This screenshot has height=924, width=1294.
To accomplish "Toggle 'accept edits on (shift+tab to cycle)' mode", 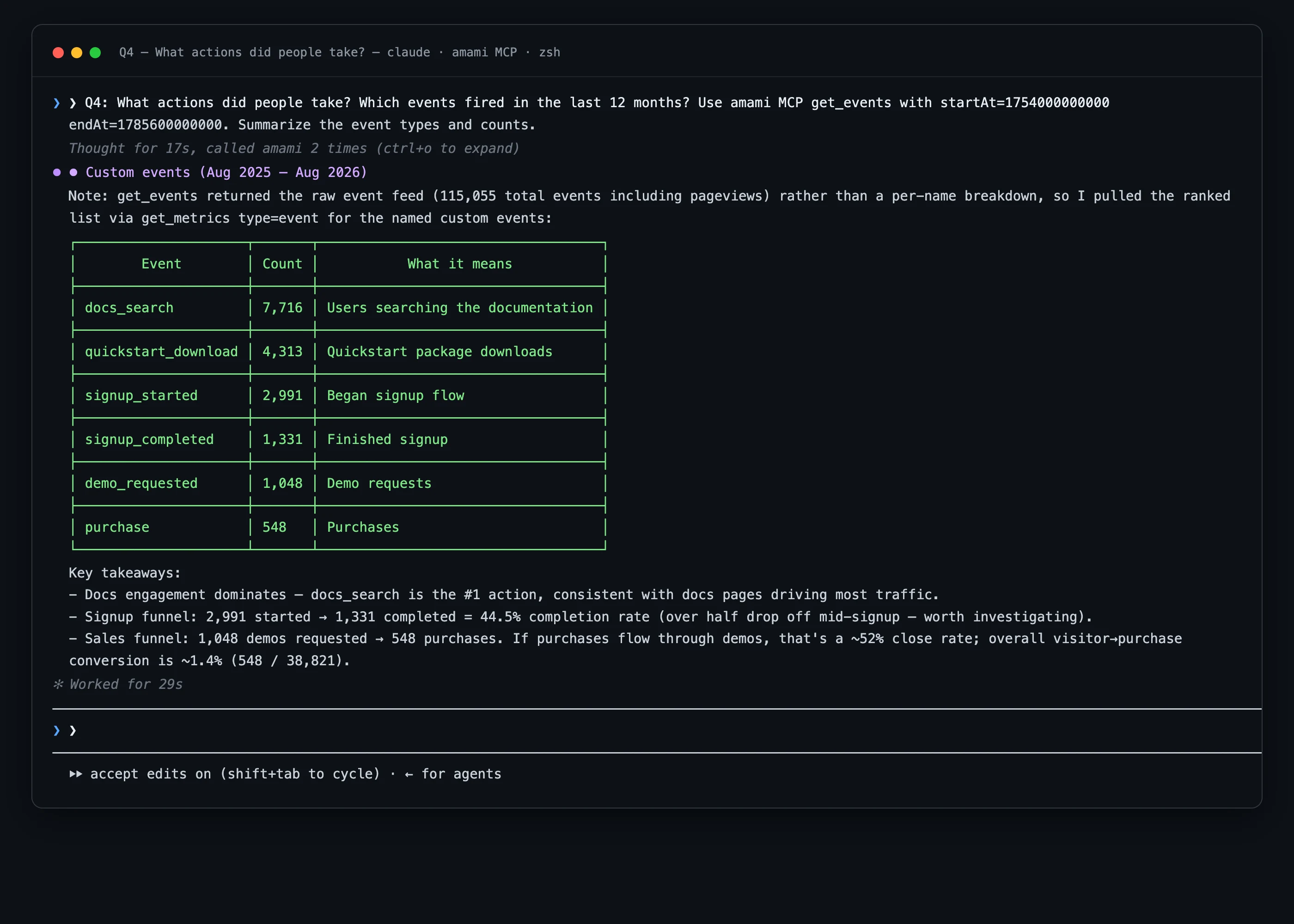I will [235, 774].
